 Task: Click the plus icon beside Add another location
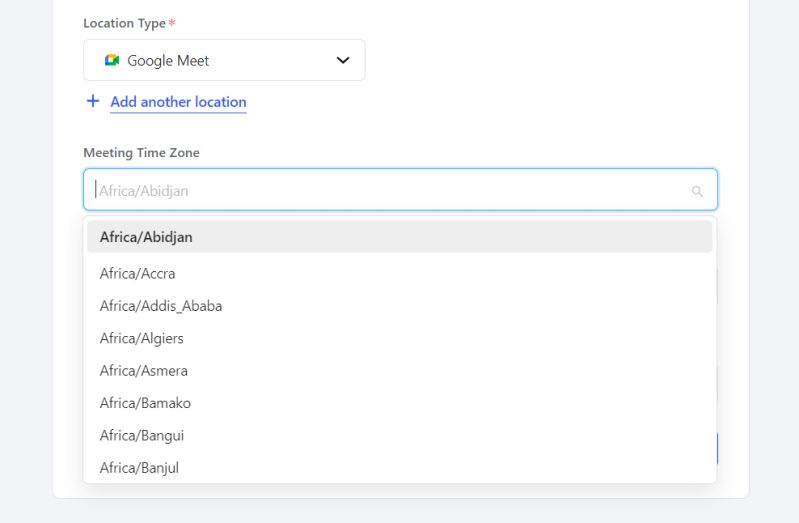(x=93, y=101)
